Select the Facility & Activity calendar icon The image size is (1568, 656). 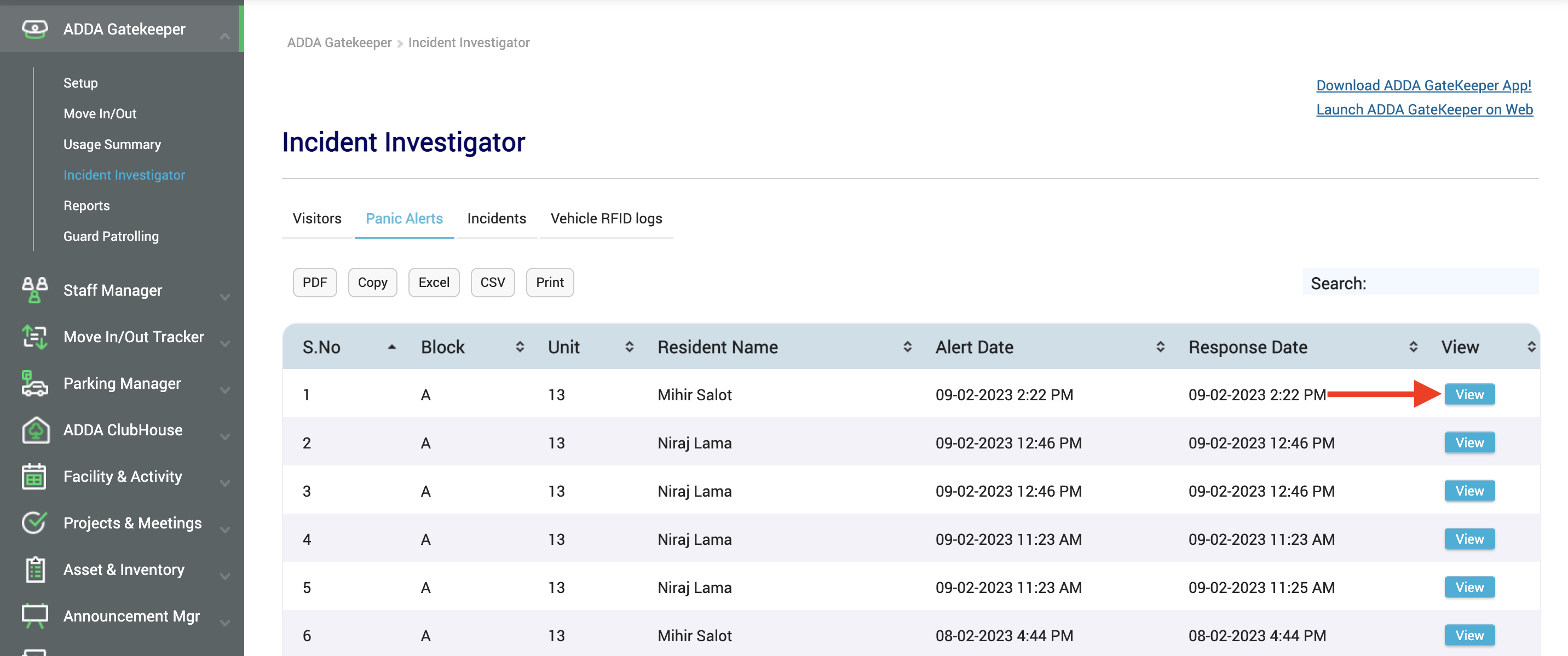pos(34,476)
